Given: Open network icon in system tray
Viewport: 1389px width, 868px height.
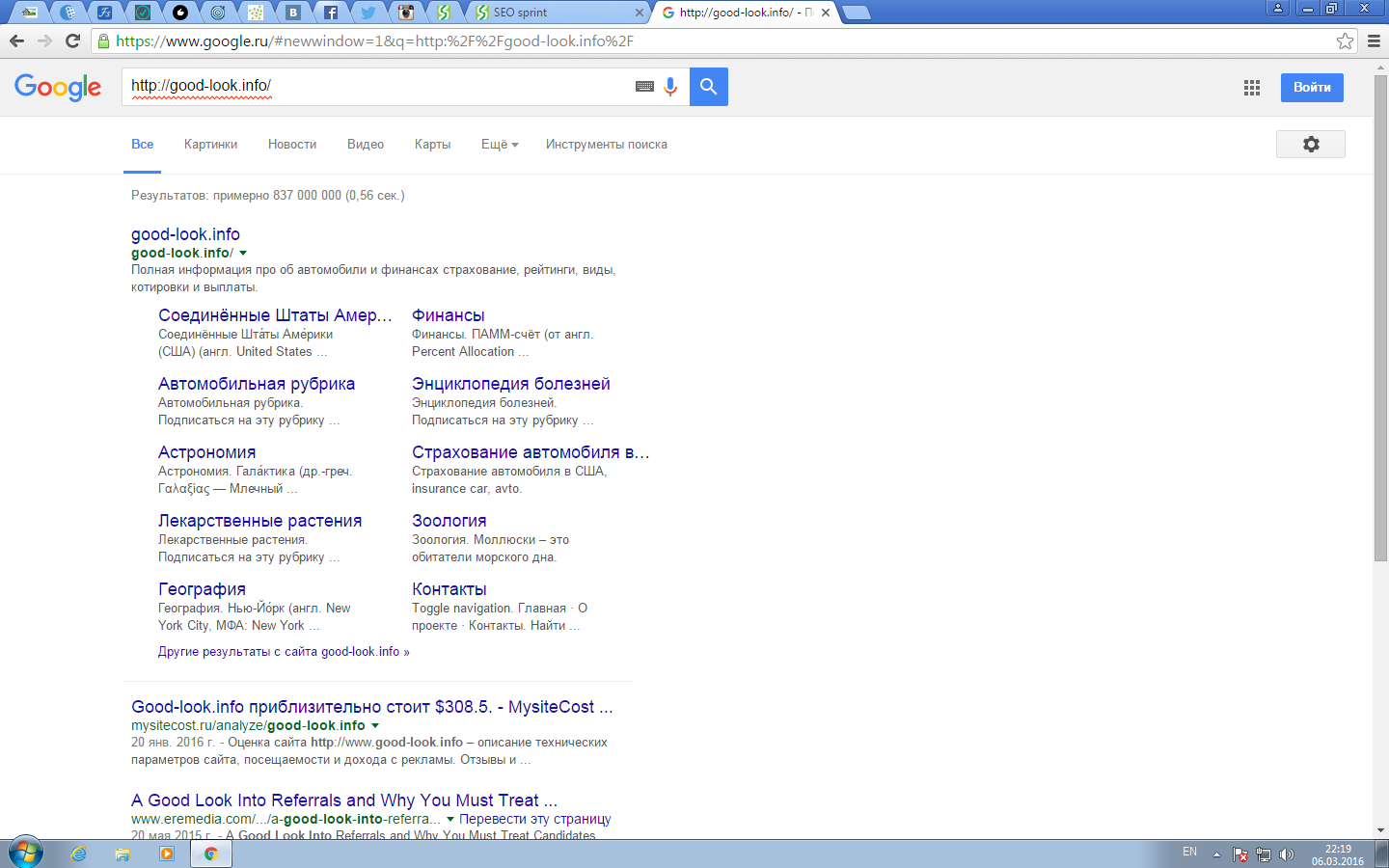Looking at the screenshot, I should click(x=1264, y=854).
